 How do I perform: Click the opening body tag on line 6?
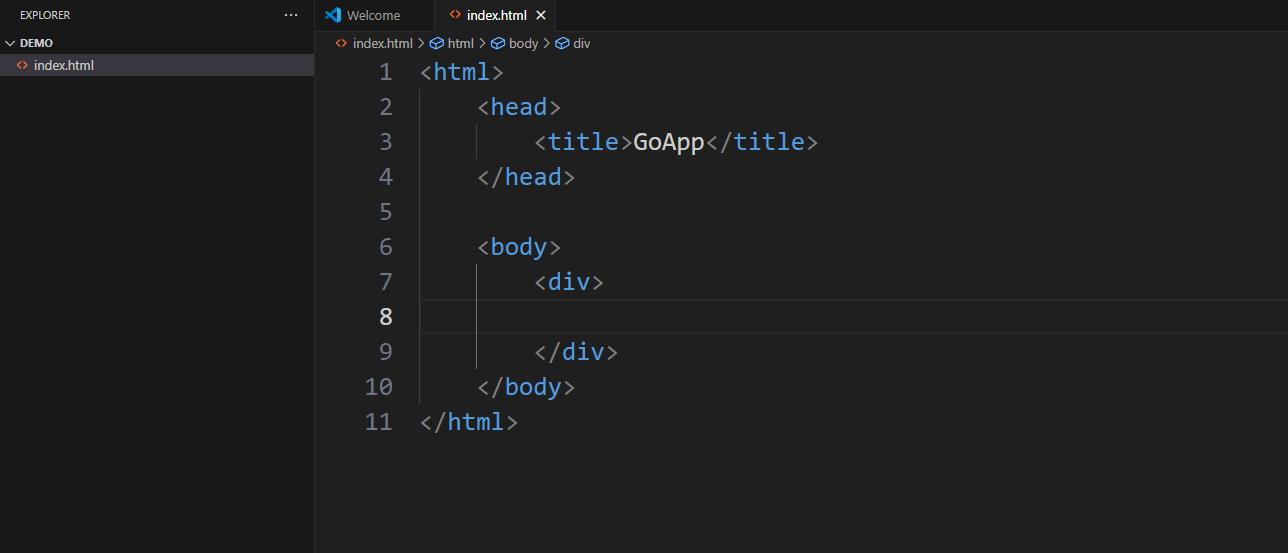[519, 247]
